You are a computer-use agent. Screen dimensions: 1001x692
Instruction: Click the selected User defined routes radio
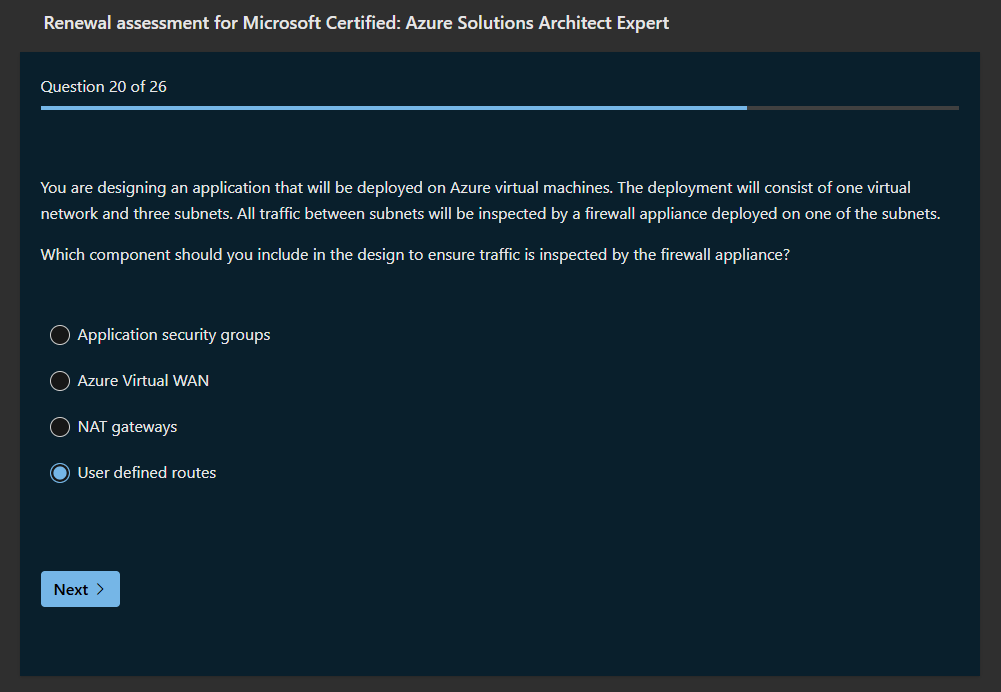tap(60, 473)
